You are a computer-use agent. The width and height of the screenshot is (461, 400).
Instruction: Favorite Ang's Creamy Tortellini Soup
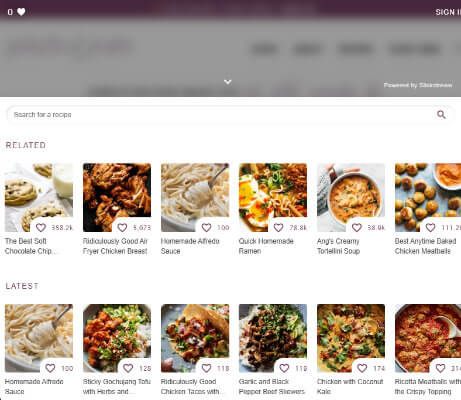tap(357, 228)
